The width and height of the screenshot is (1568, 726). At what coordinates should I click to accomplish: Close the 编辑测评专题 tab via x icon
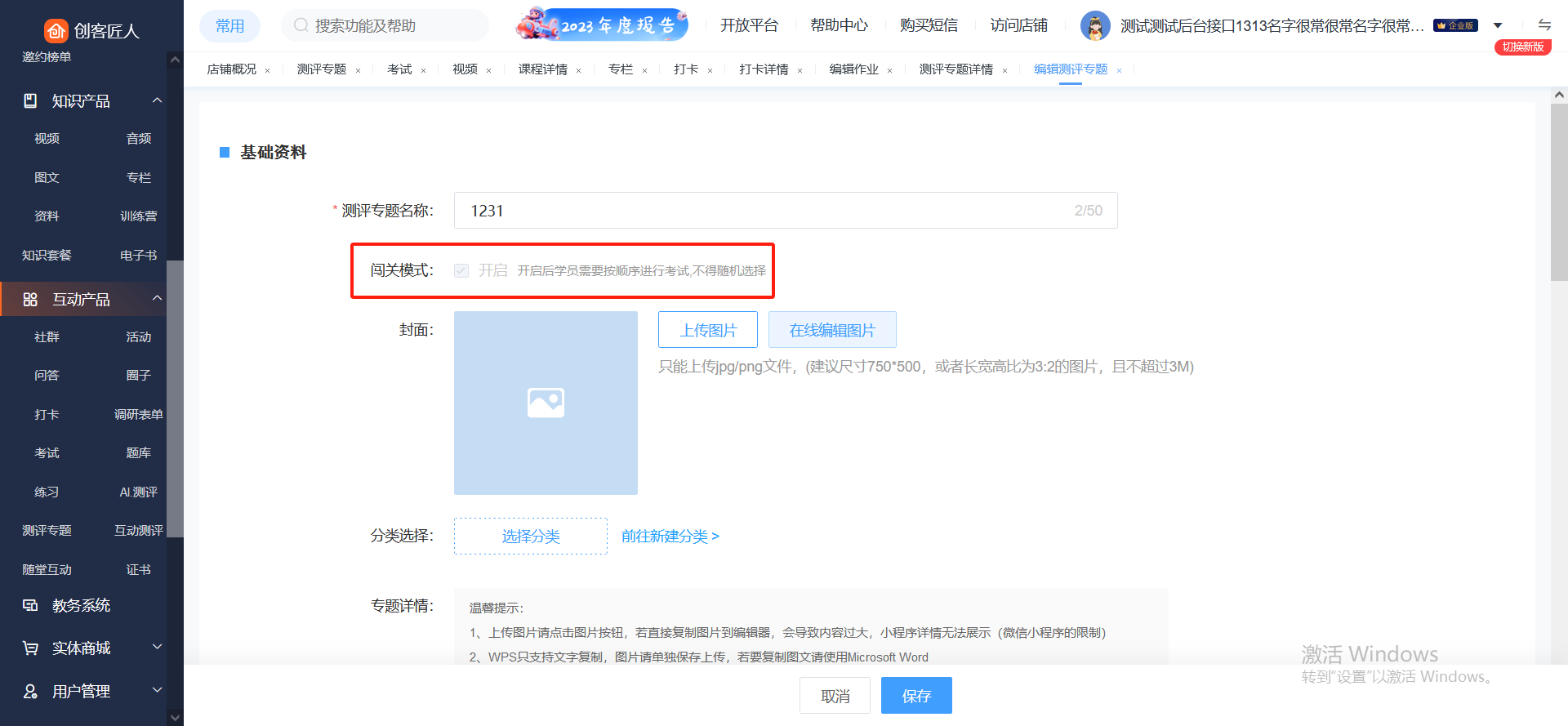1119,71
